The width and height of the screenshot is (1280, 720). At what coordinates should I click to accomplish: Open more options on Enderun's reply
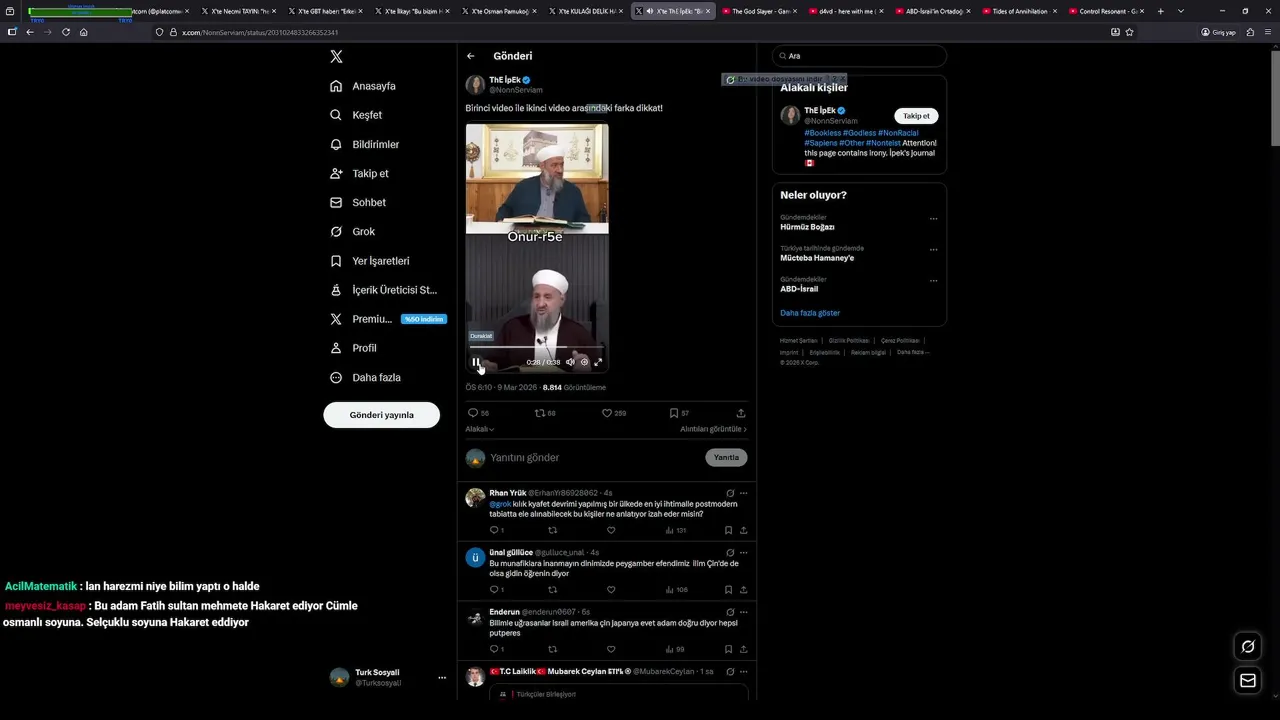click(743, 612)
